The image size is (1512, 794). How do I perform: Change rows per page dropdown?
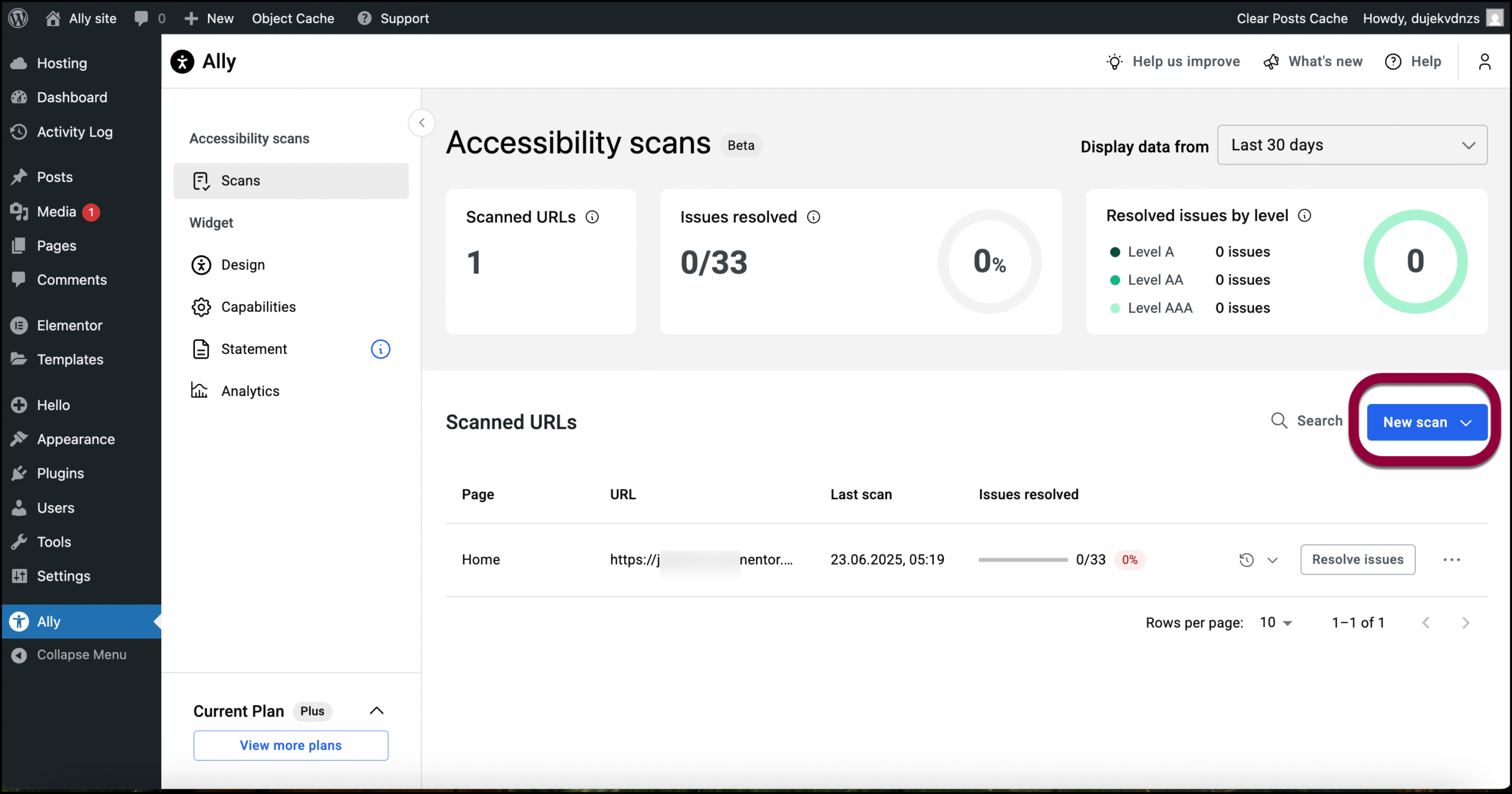pos(1276,622)
